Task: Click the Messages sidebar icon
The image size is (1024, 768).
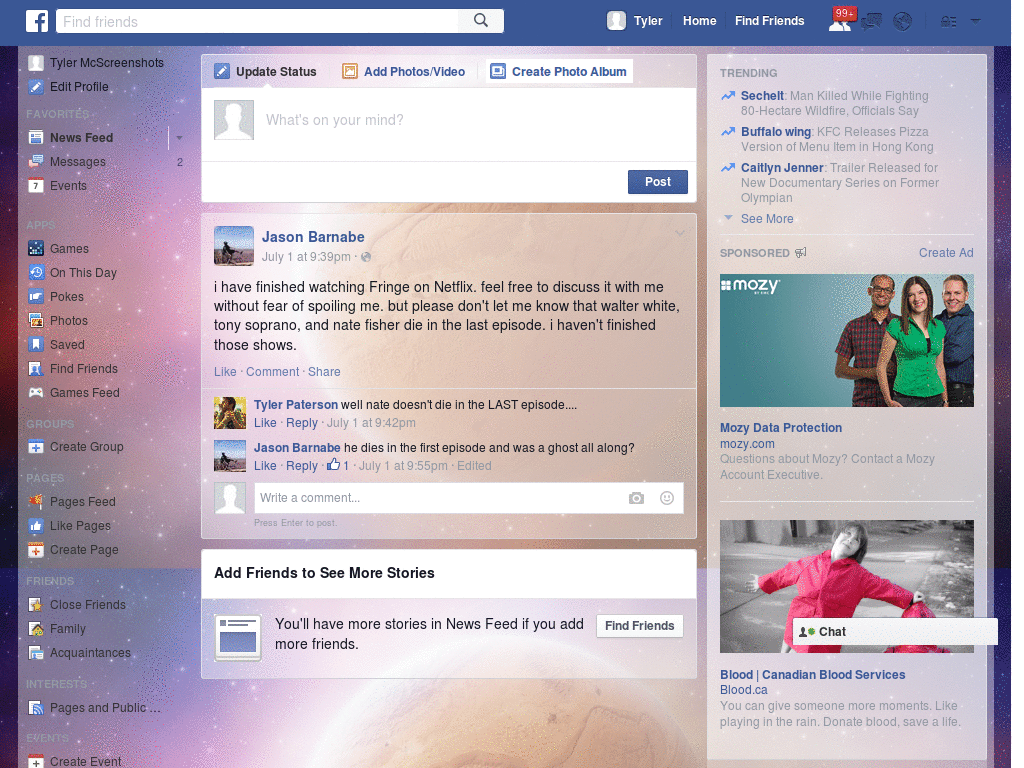Action: click(37, 162)
